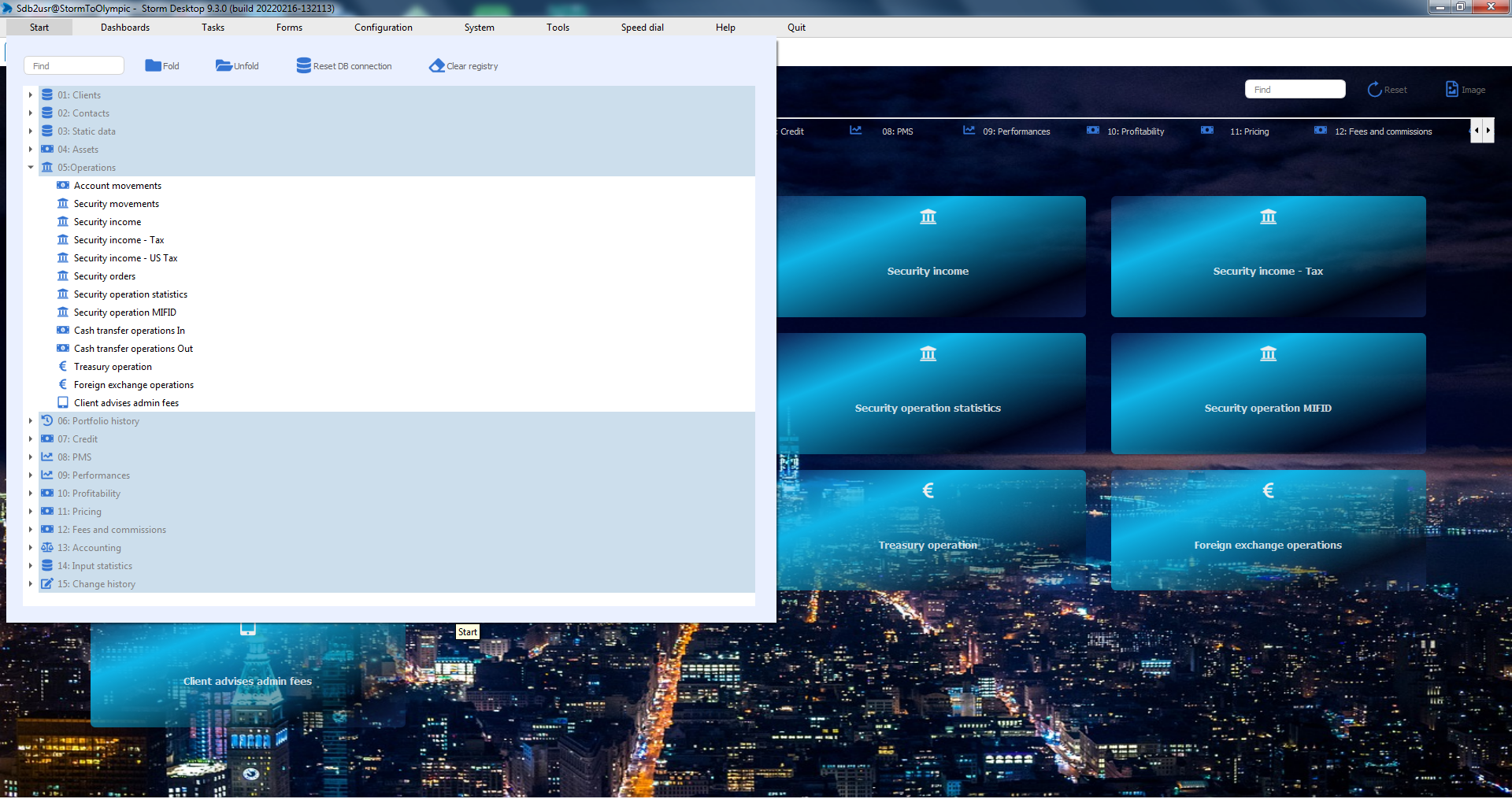
Task: Open the Tasks menu
Action: (213, 27)
